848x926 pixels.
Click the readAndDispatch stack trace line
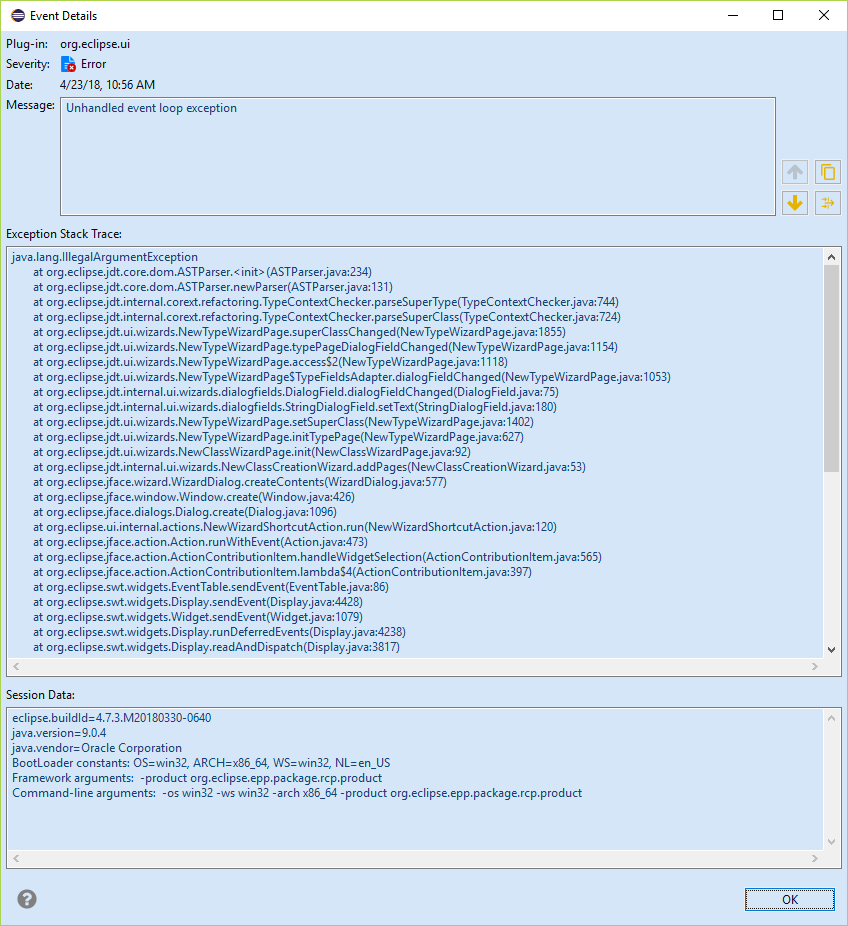217,647
